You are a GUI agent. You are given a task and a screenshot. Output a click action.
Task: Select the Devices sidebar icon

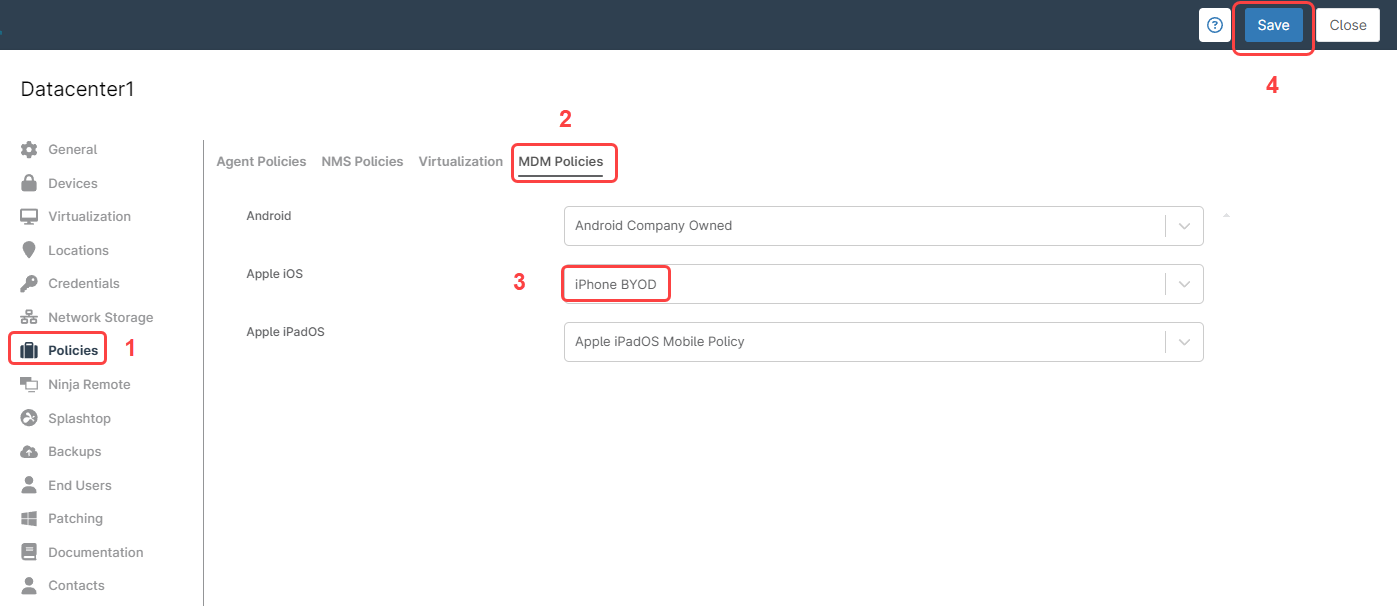(x=31, y=183)
